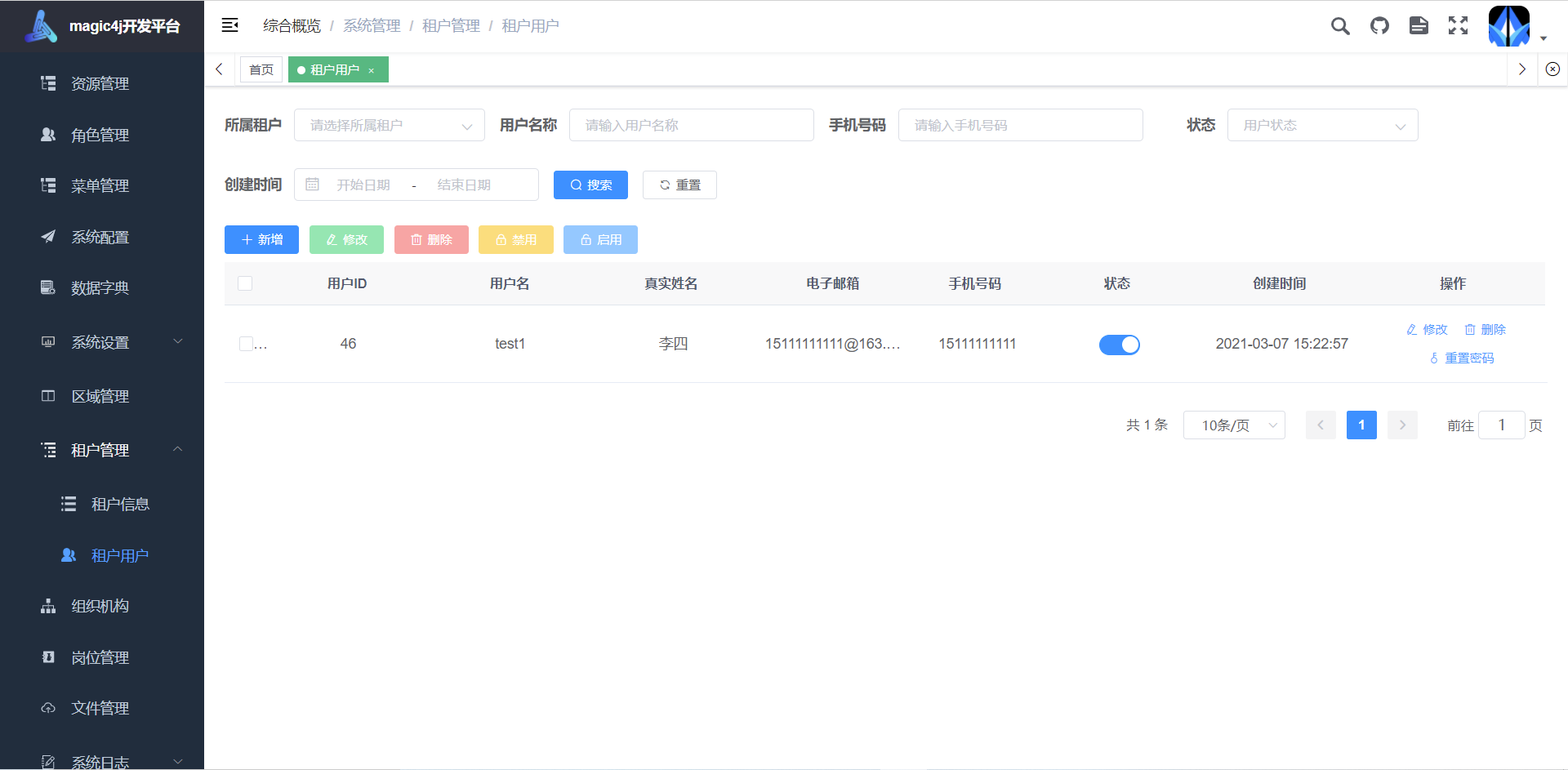Click the blue 搜索 button
Image resolution: width=1568 pixels, height=770 pixels.
(x=590, y=185)
